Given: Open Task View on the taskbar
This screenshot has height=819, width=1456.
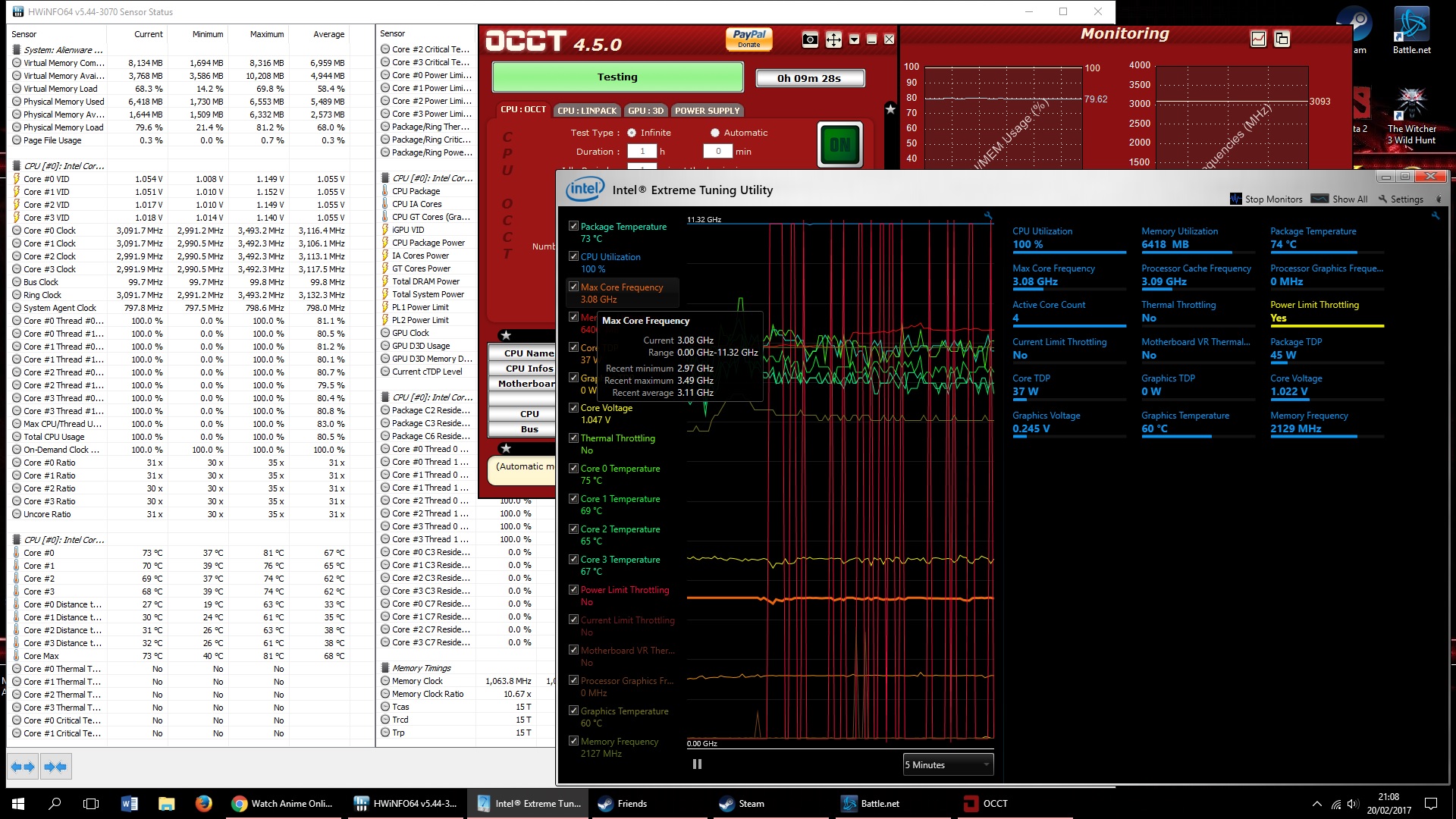Looking at the screenshot, I should click(x=91, y=803).
